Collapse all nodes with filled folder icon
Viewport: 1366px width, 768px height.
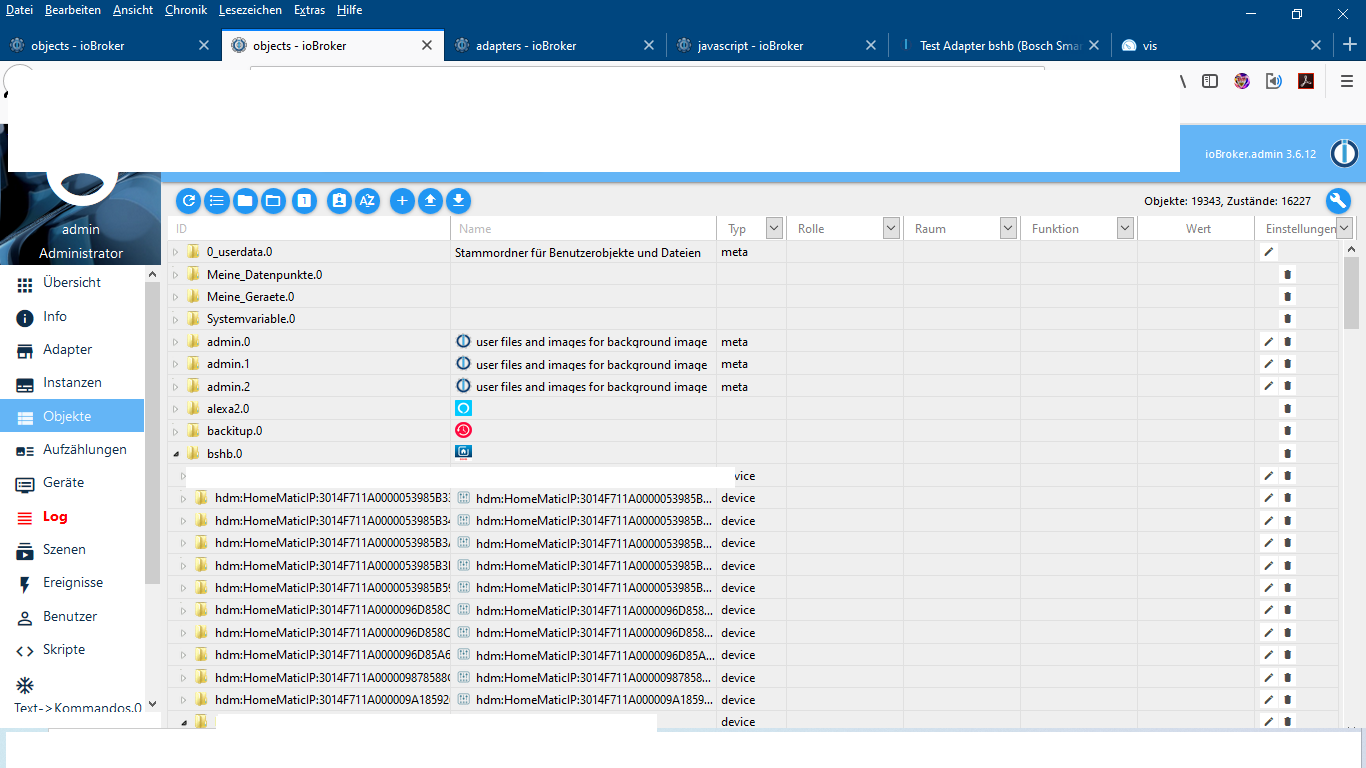click(245, 201)
